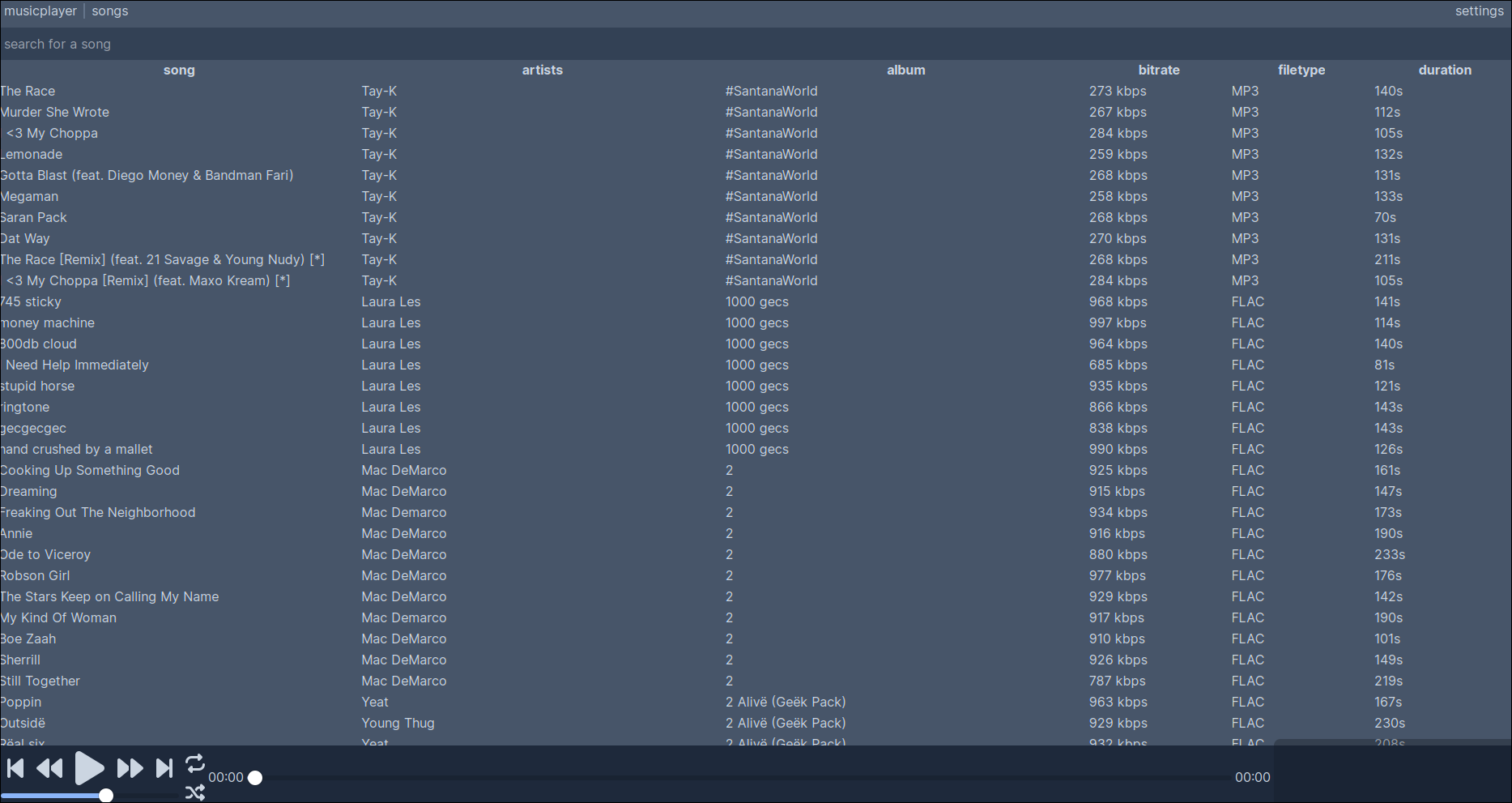Click the 2 Alivë (Geëk Pack) album in Poppin row
Viewport: 1512px width, 803px height.
pos(786,703)
